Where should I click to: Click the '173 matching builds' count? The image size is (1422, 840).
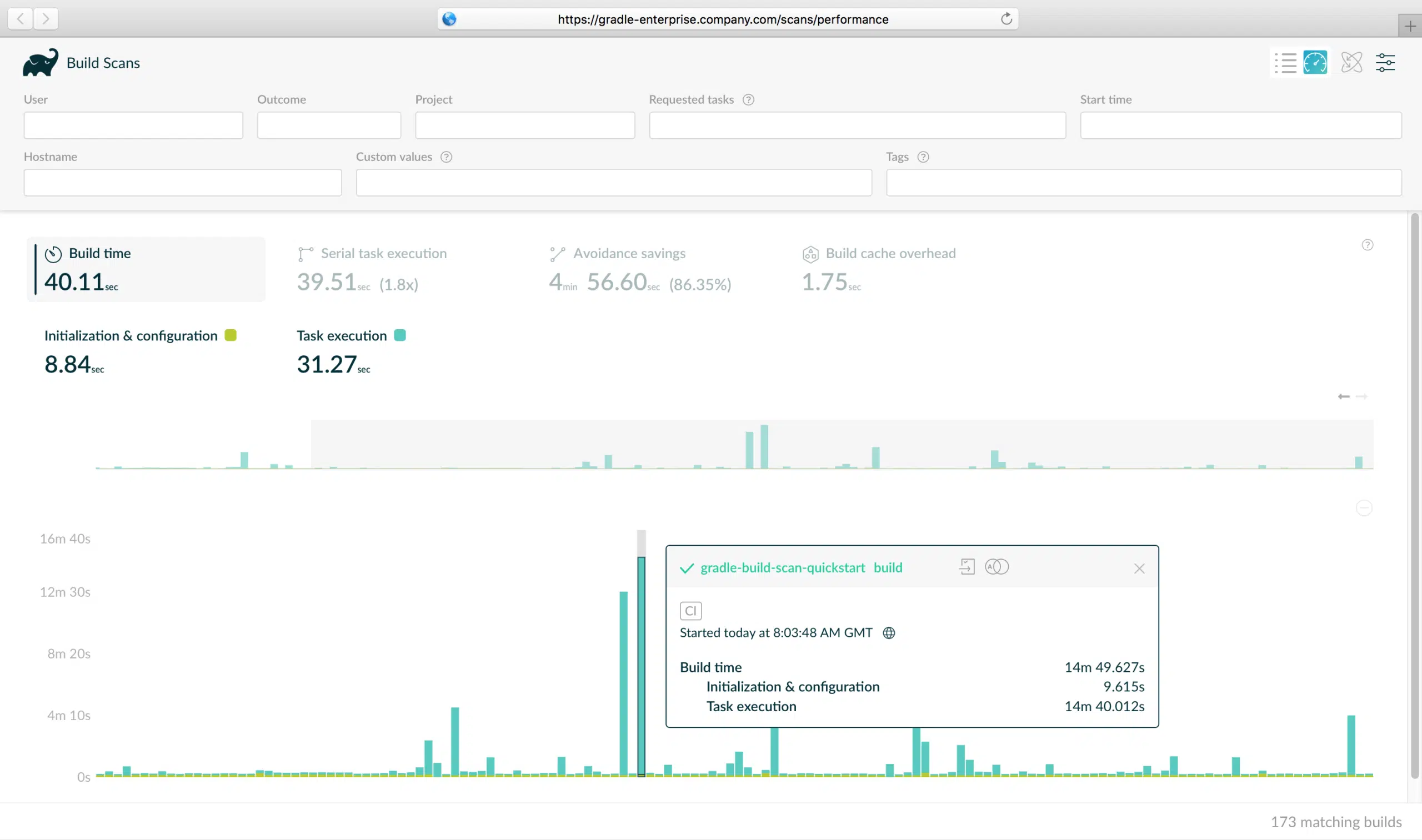(x=1336, y=822)
